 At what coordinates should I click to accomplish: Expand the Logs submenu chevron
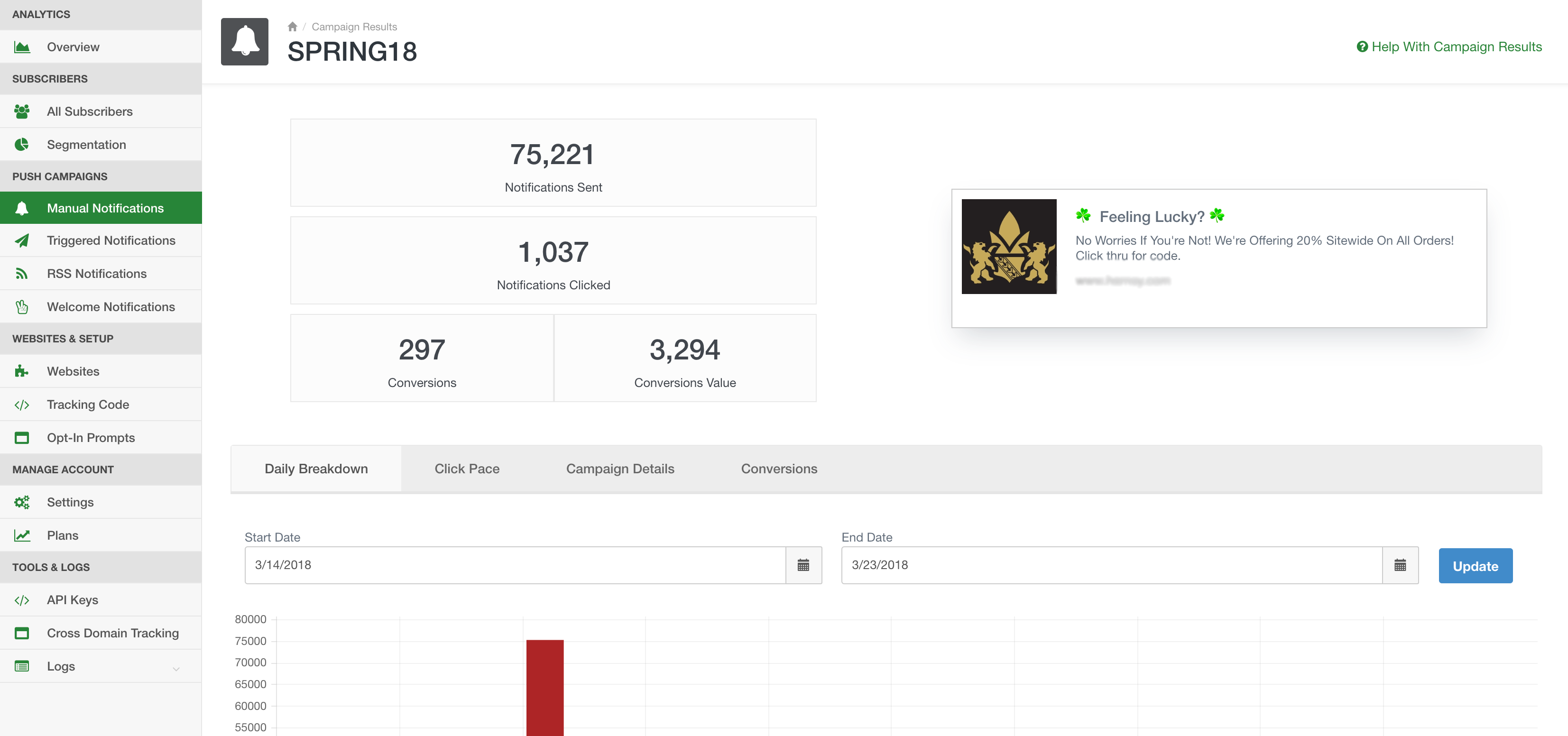point(176,669)
